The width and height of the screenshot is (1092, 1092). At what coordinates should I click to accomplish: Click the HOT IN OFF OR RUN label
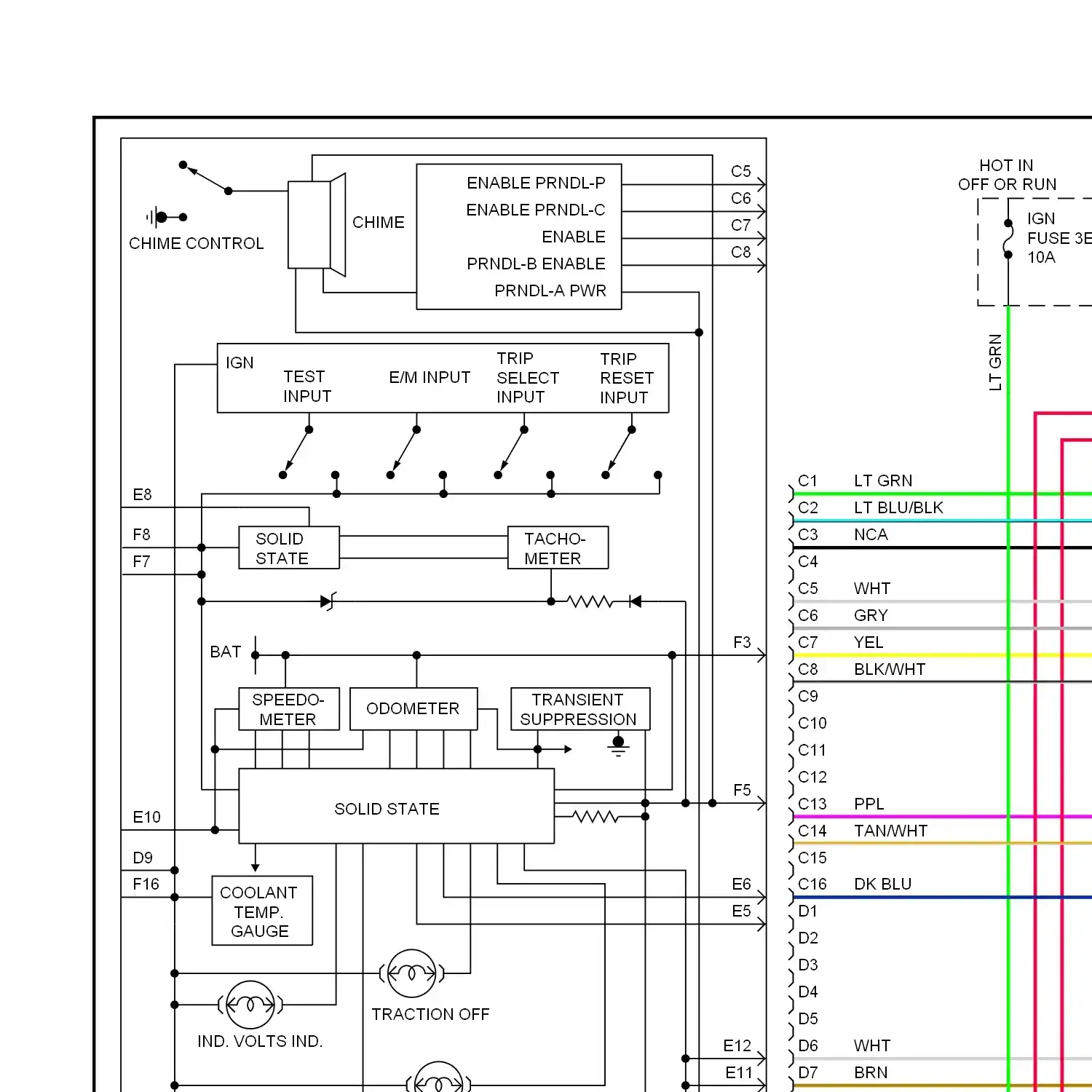(1007, 175)
